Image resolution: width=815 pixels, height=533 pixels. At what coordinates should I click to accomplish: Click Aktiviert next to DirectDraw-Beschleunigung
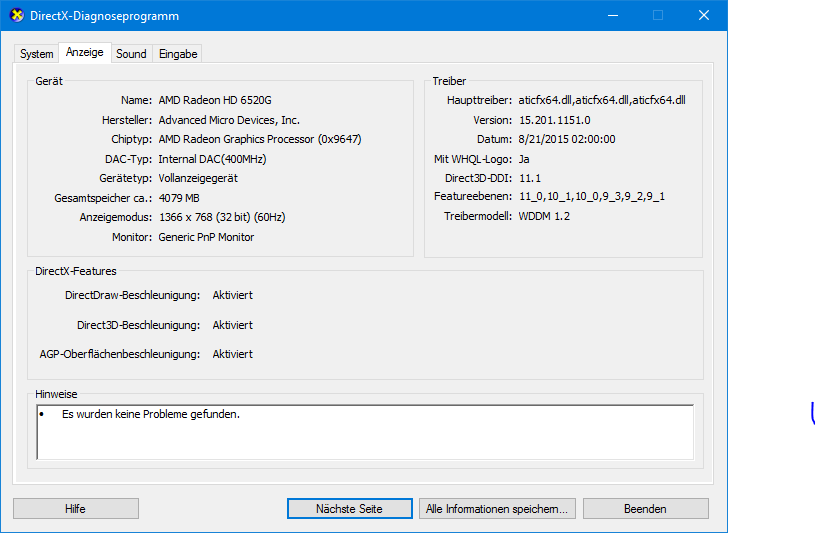232,295
